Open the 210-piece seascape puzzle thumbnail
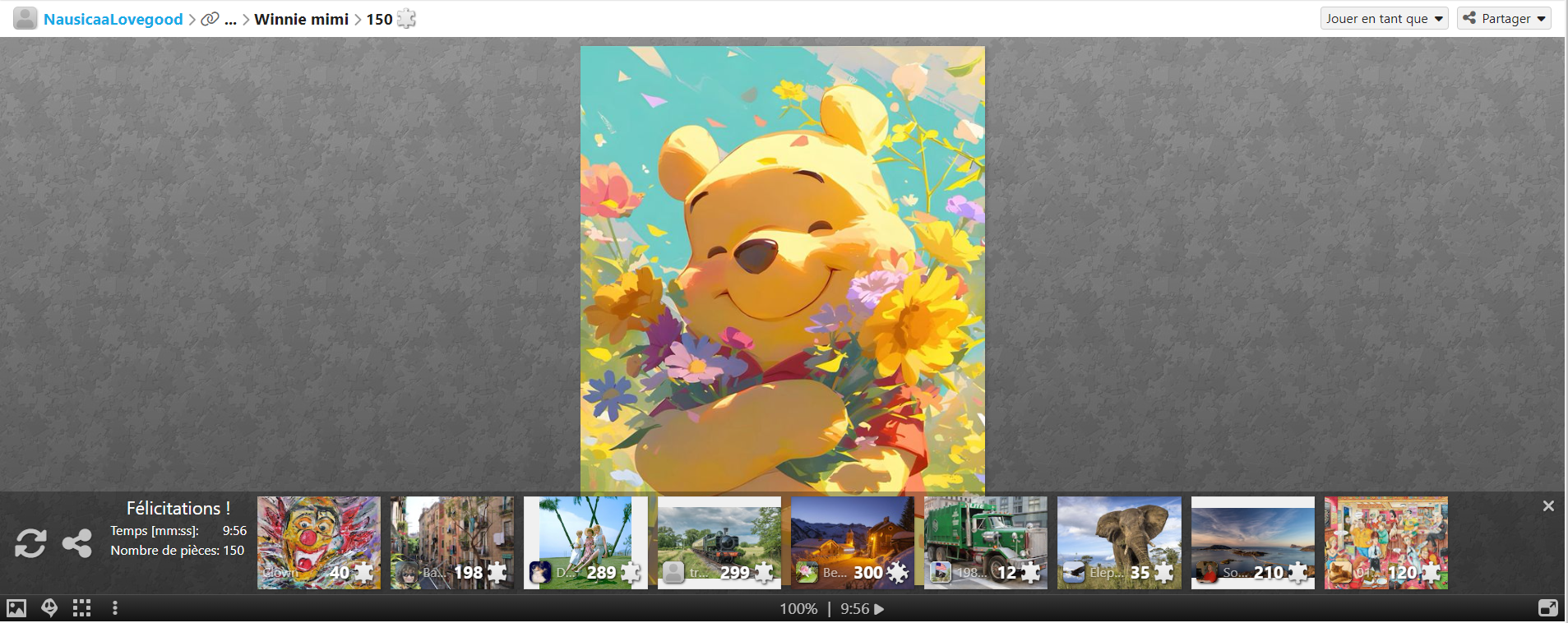This screenshot has height=623, width=1568. pyautogui.click(x=1253, y=542)
